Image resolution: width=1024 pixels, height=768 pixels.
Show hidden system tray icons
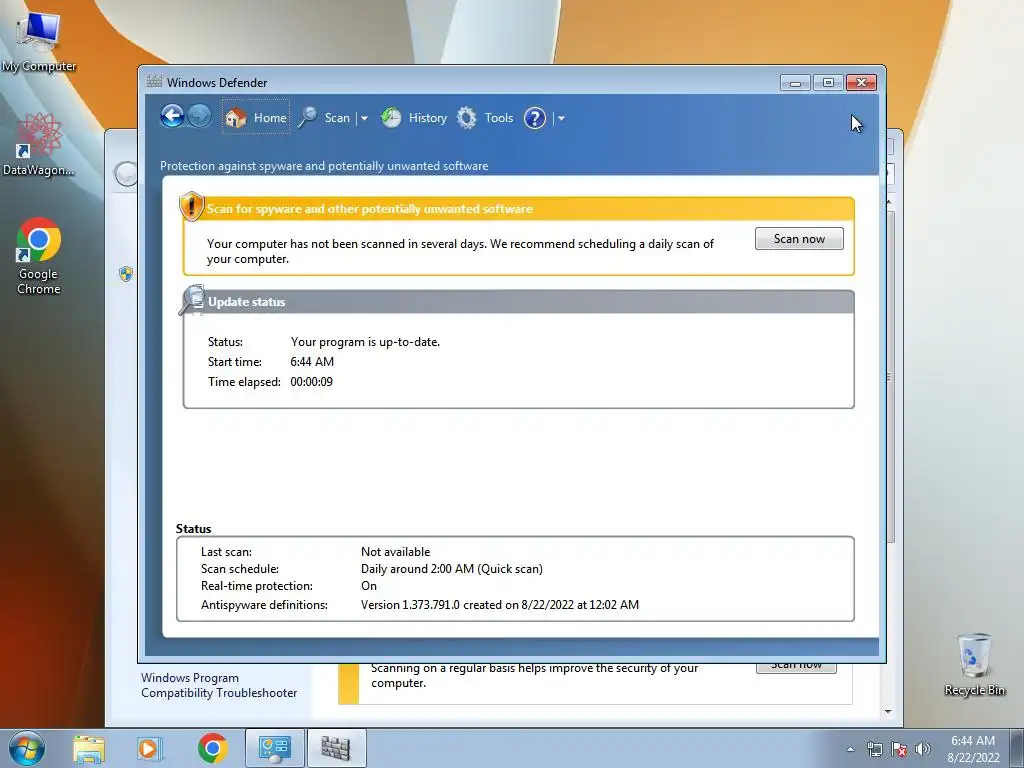(x=850, y=749)
